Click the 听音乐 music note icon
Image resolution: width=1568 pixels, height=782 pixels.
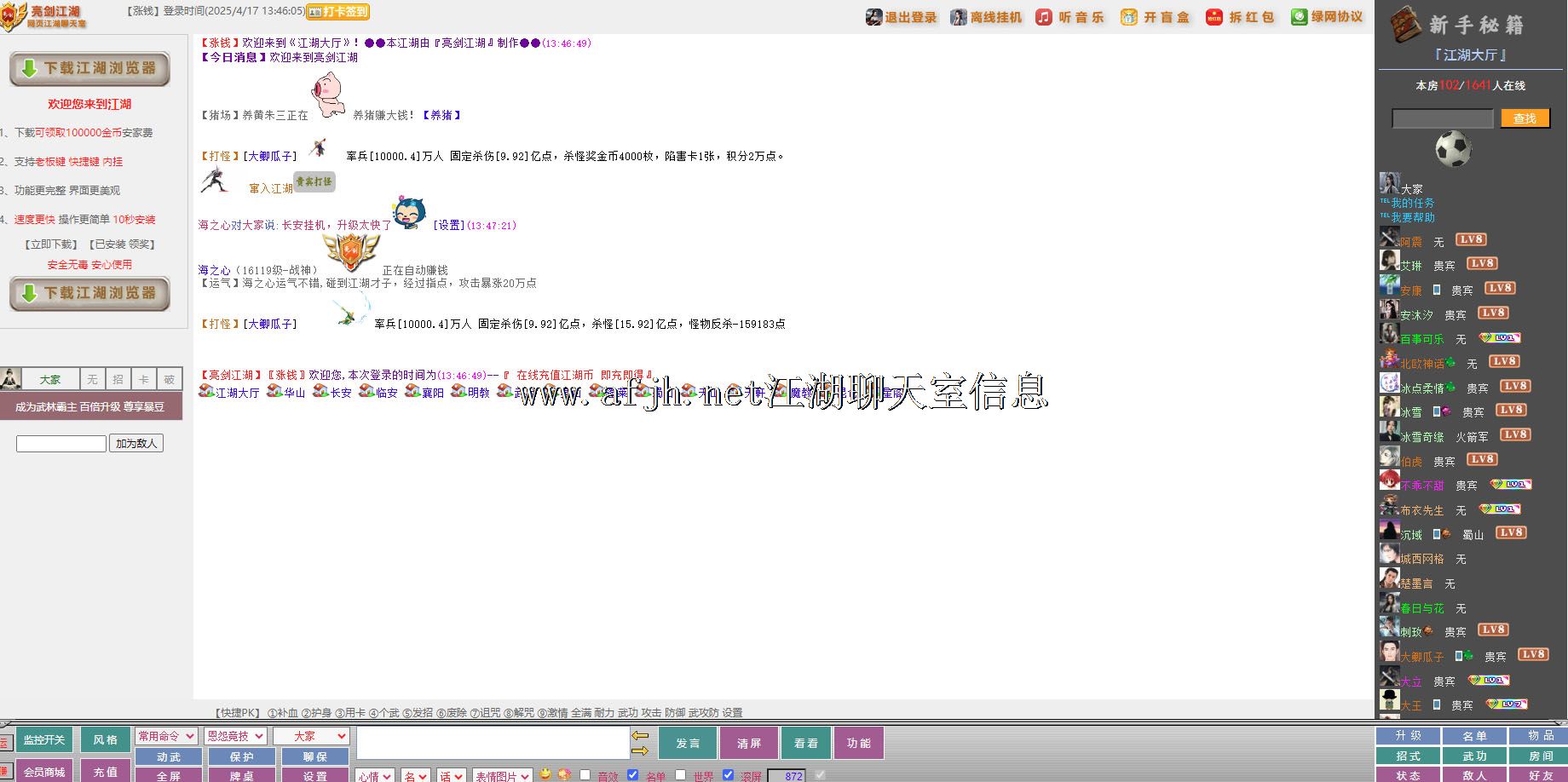tap(1044, 17)
